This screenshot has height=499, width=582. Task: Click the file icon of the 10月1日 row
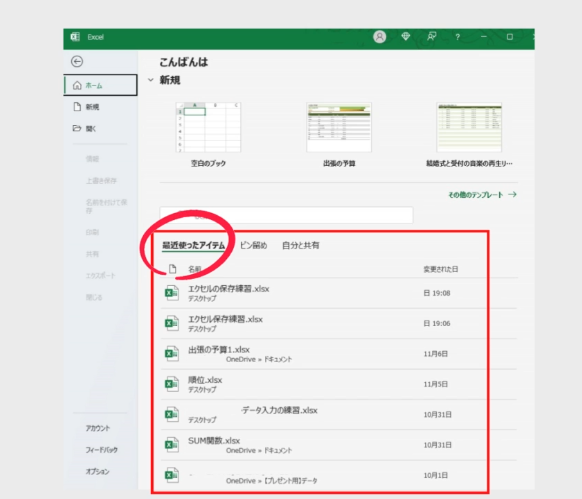[x=172, y=475]
